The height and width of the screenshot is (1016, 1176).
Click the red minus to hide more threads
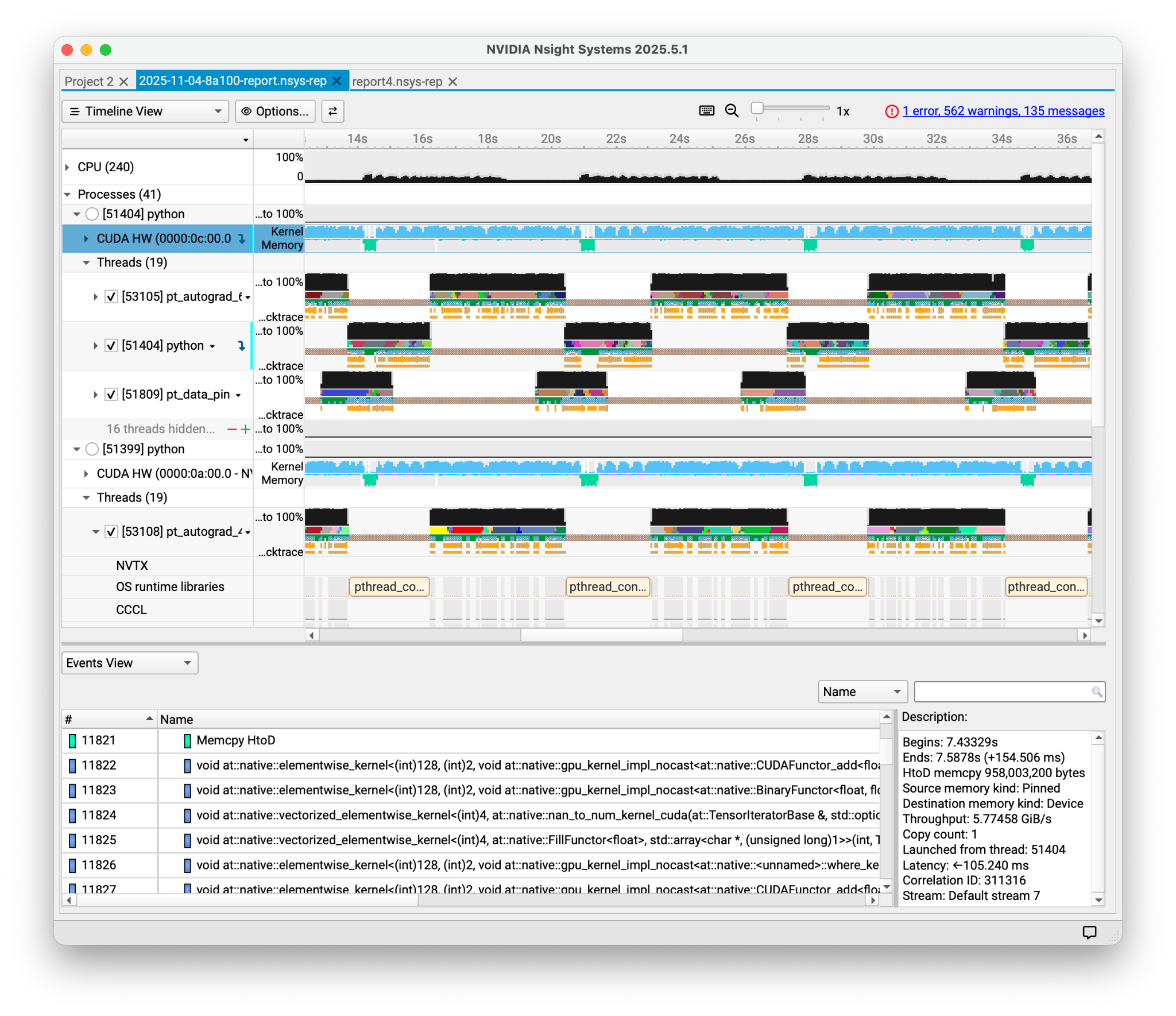[232, 429]
